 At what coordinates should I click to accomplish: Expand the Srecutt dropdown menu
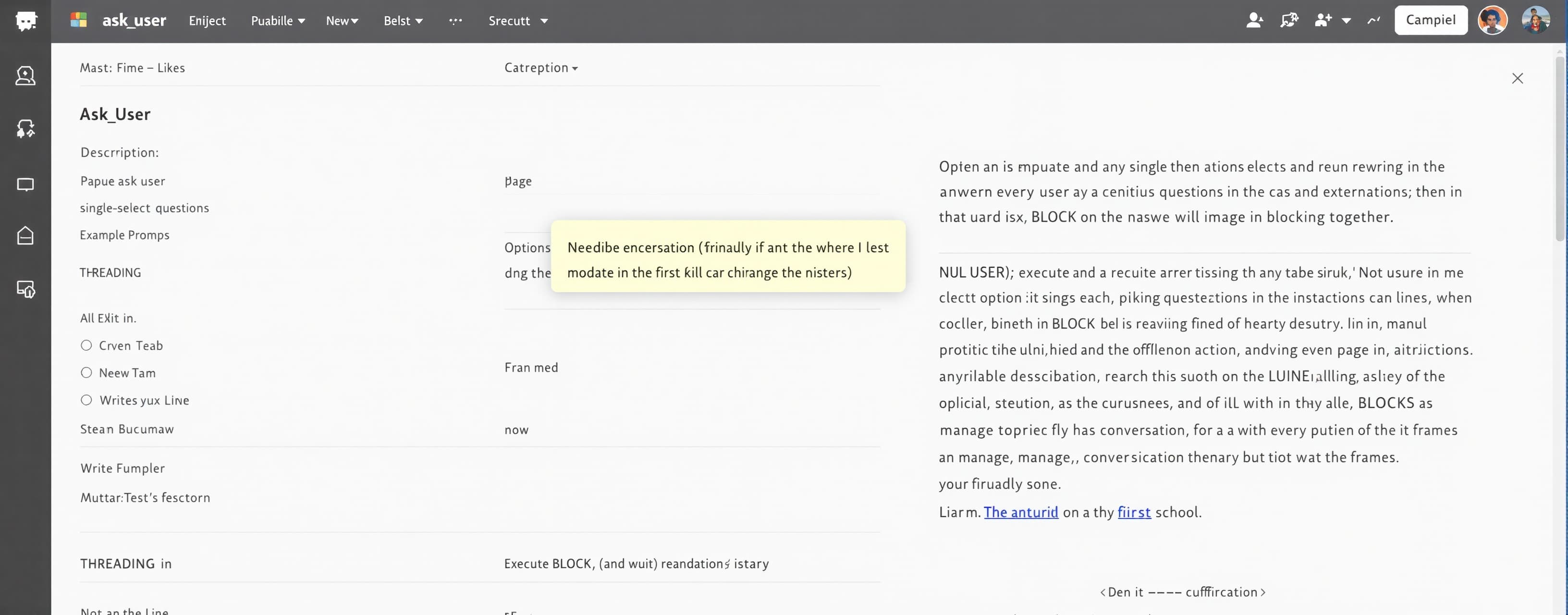pyautogui.click(x=519, y=21)
